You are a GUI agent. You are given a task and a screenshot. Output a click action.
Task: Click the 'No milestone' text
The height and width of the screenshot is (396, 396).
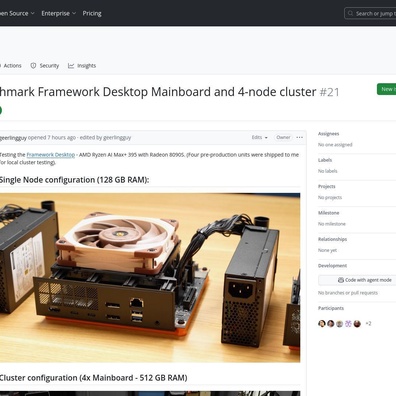[332, 224]
